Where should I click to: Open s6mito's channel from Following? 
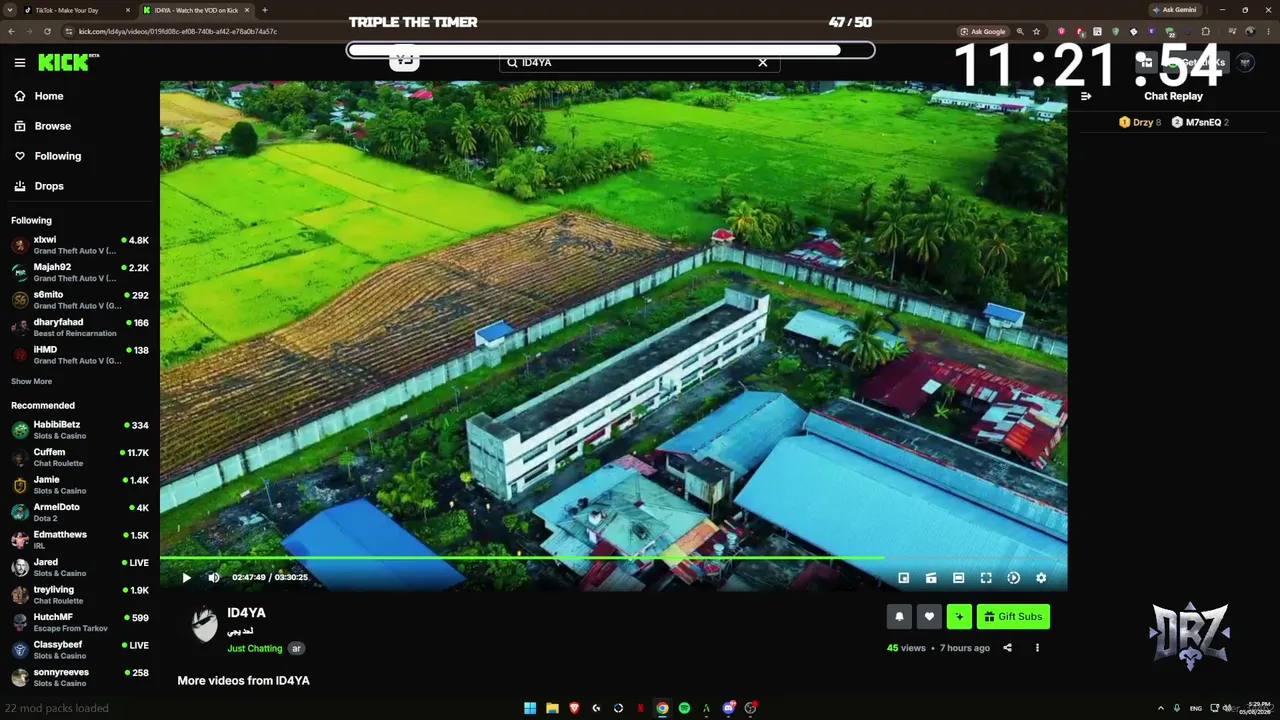click(80, 300)
